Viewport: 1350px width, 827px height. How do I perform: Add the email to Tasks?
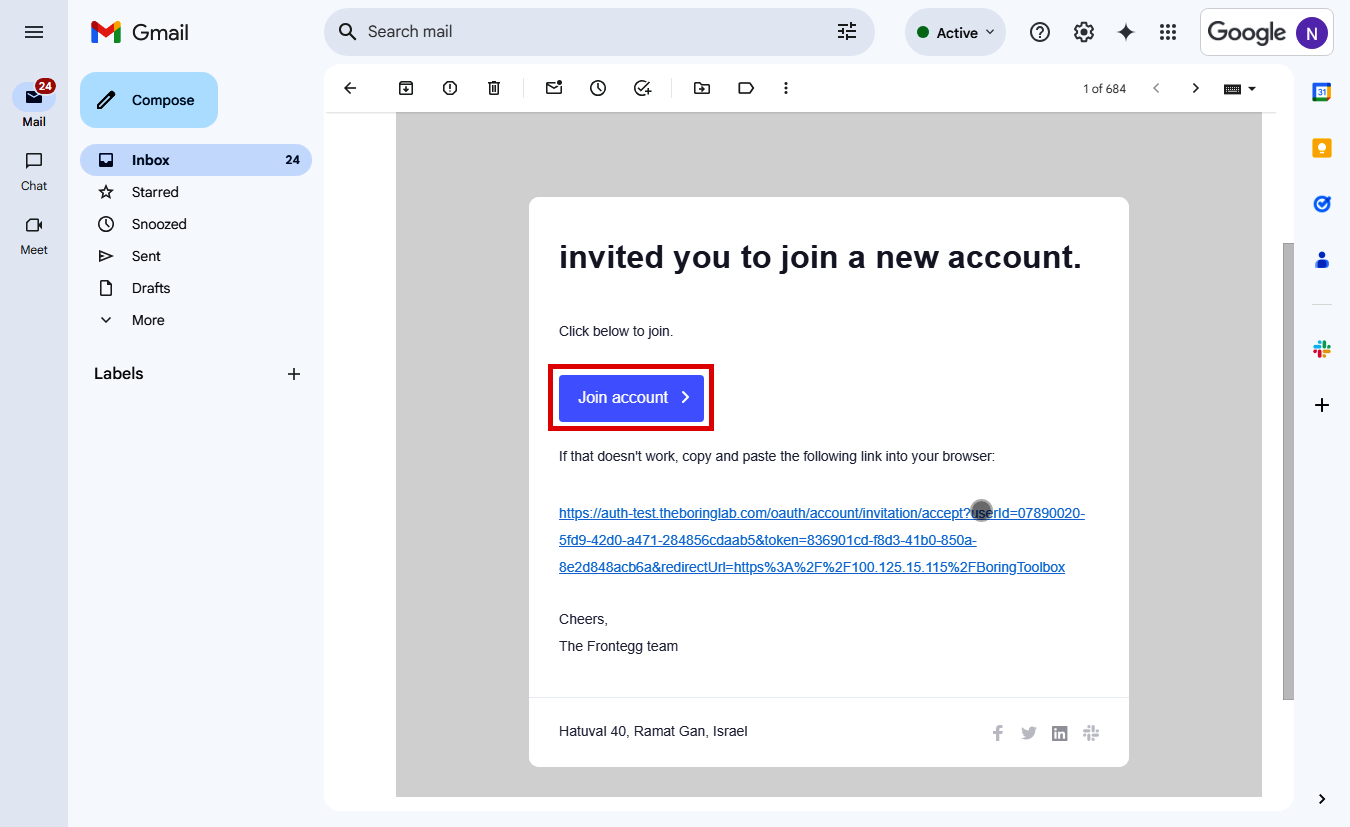(642, 88)
